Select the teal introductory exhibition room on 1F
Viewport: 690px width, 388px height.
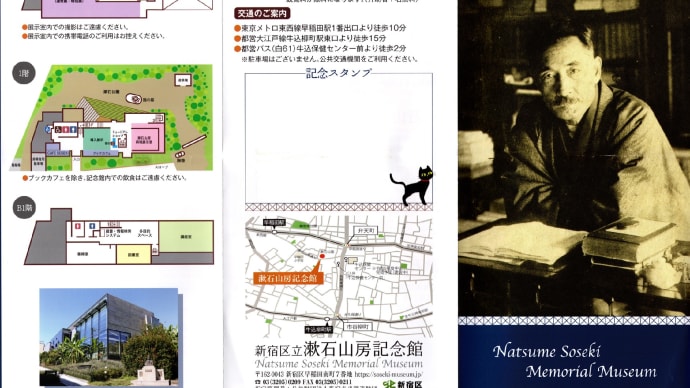point(97,140)
